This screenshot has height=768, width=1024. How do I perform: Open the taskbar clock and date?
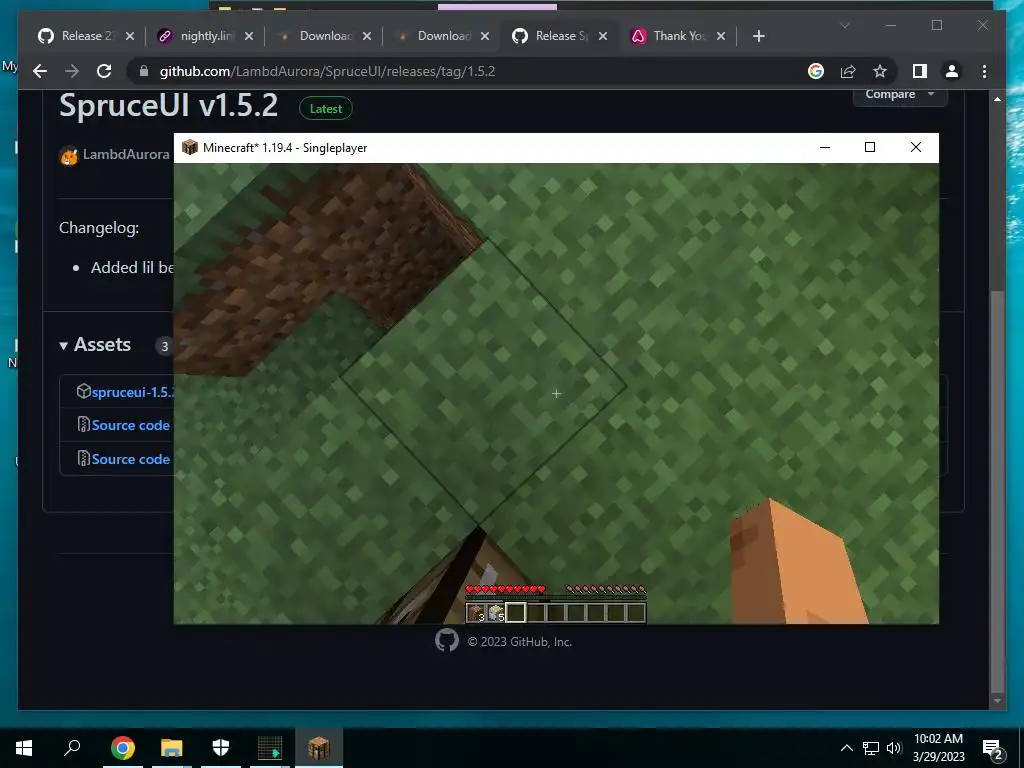[x=938, y=748]
